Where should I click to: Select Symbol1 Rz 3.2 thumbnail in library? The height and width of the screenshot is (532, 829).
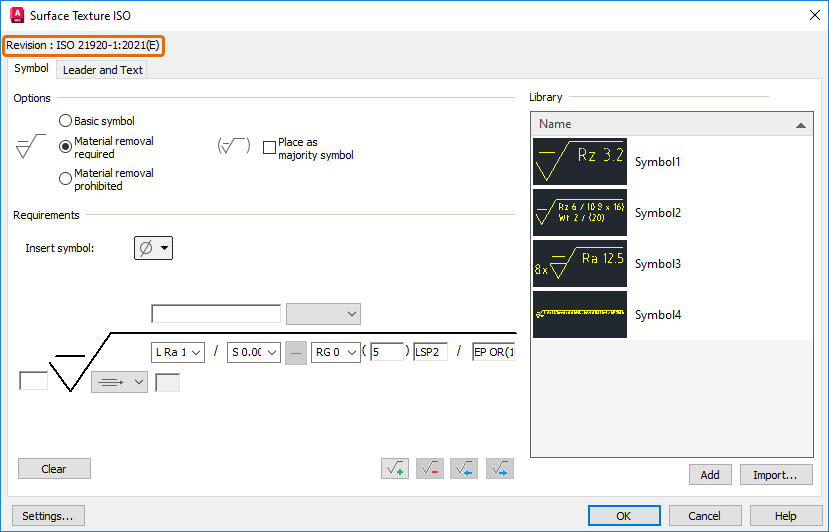pos(580,162)
